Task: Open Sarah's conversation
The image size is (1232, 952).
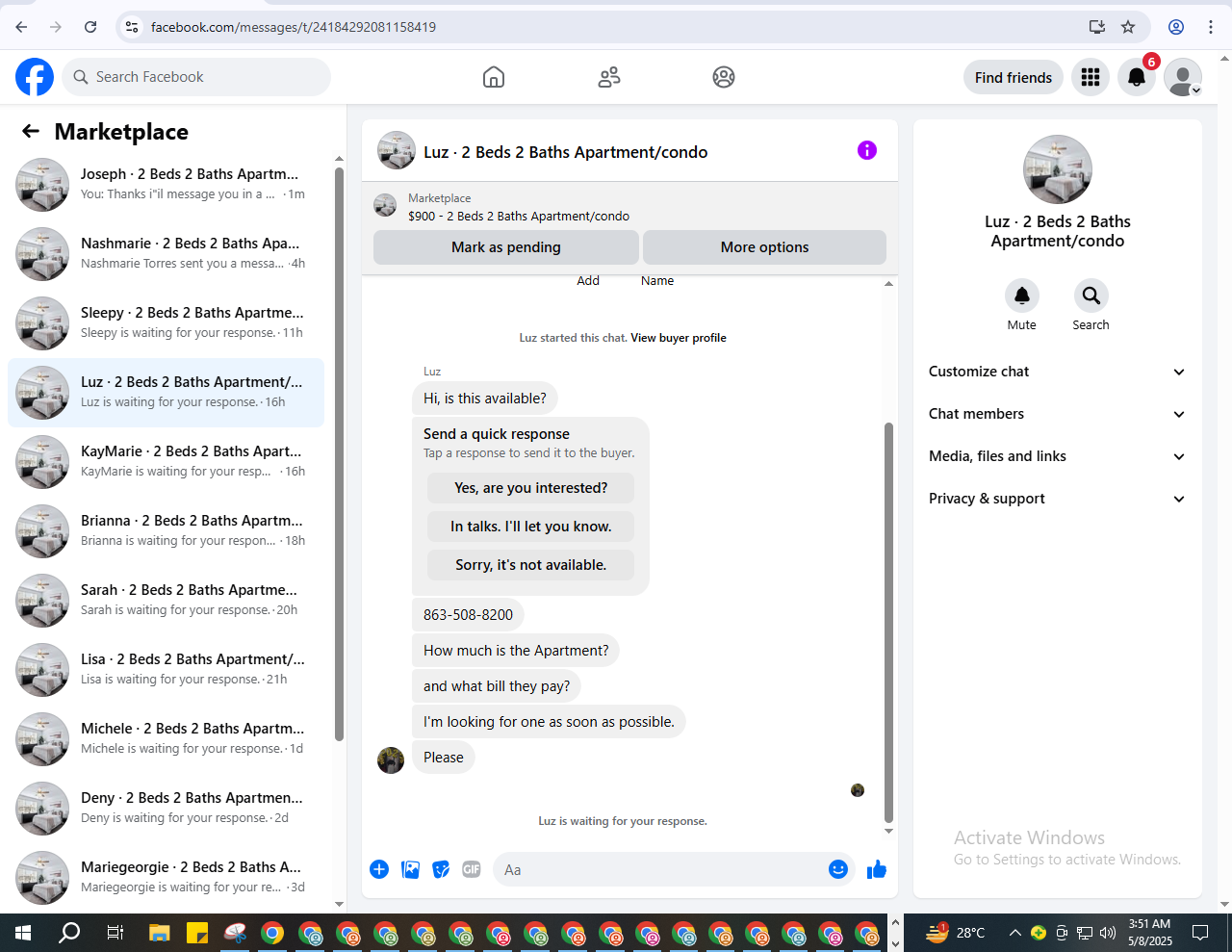Action: click(166, 601)
